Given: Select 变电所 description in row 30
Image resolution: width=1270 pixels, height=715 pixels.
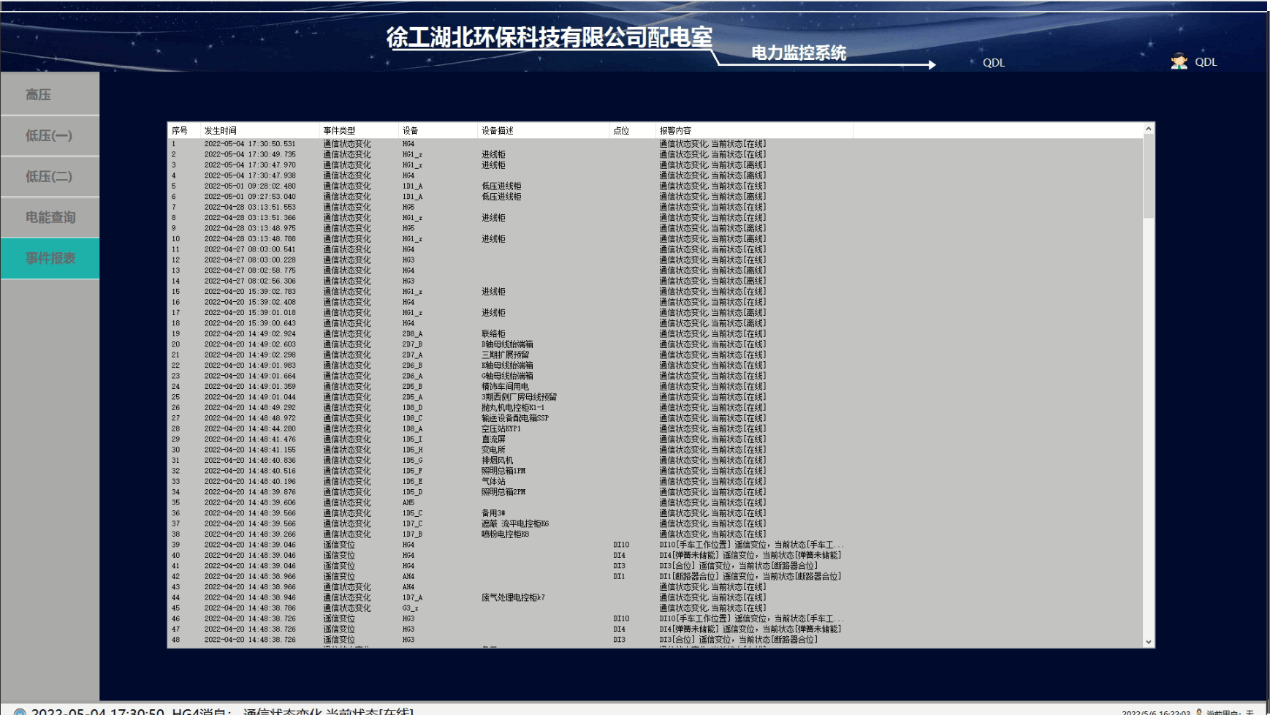Looking at the screenshot, I should (x=493, y=450).
